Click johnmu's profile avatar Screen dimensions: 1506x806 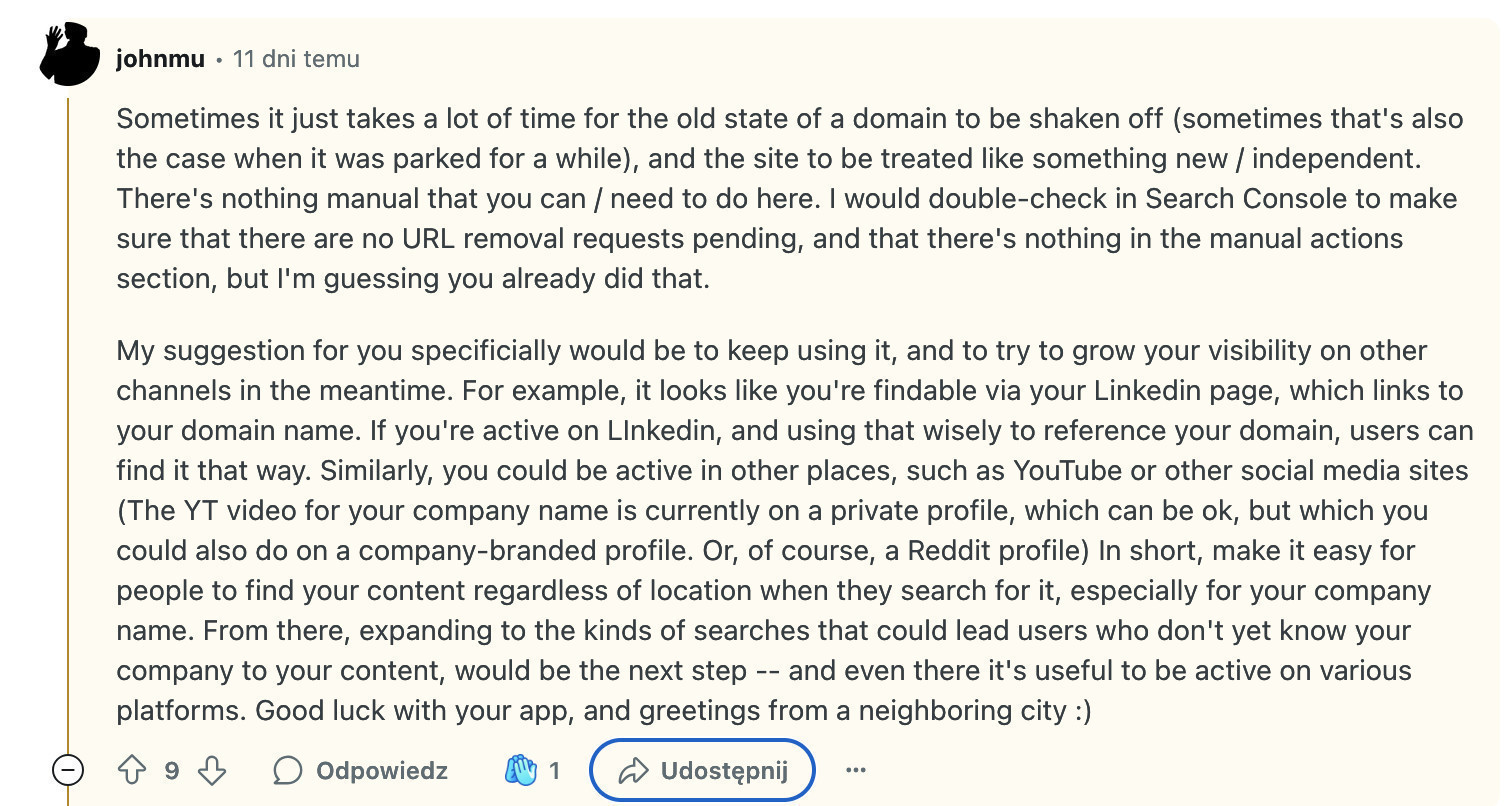click(x=70, y=56)
